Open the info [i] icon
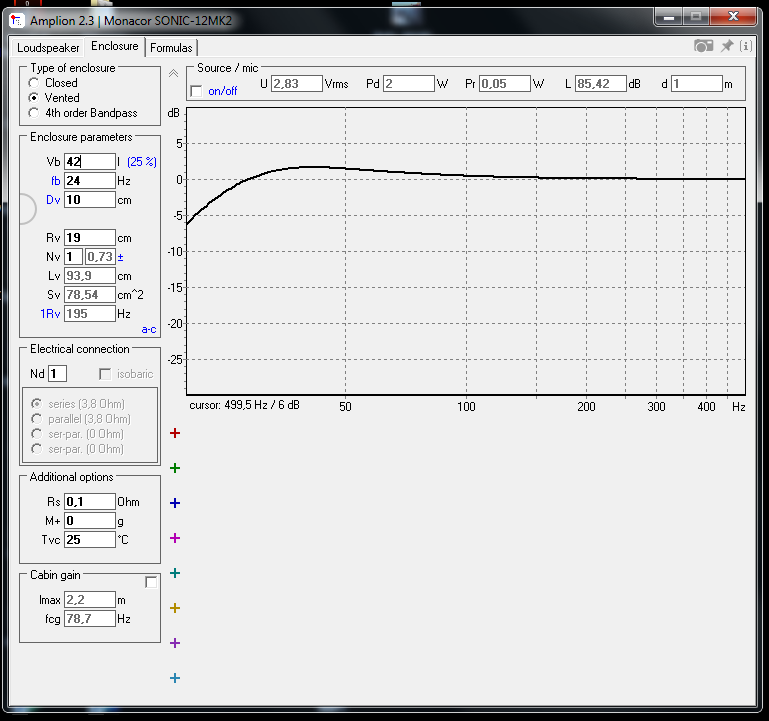Viewport: 769px width, 721px height. click(x=746, y=46)
